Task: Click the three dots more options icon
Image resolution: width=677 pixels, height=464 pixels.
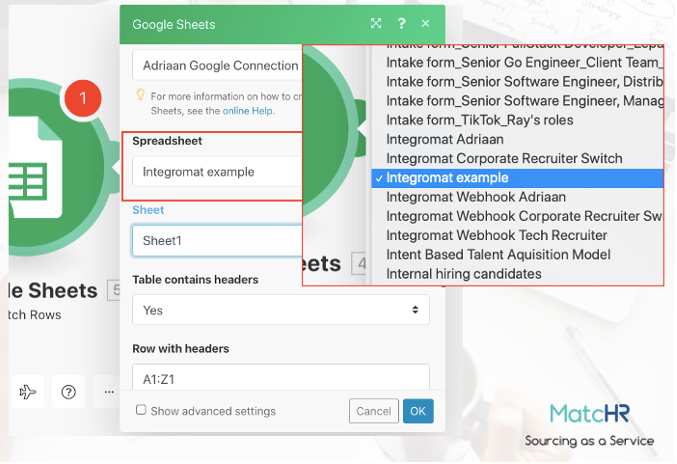Action: tap(104, 392)
